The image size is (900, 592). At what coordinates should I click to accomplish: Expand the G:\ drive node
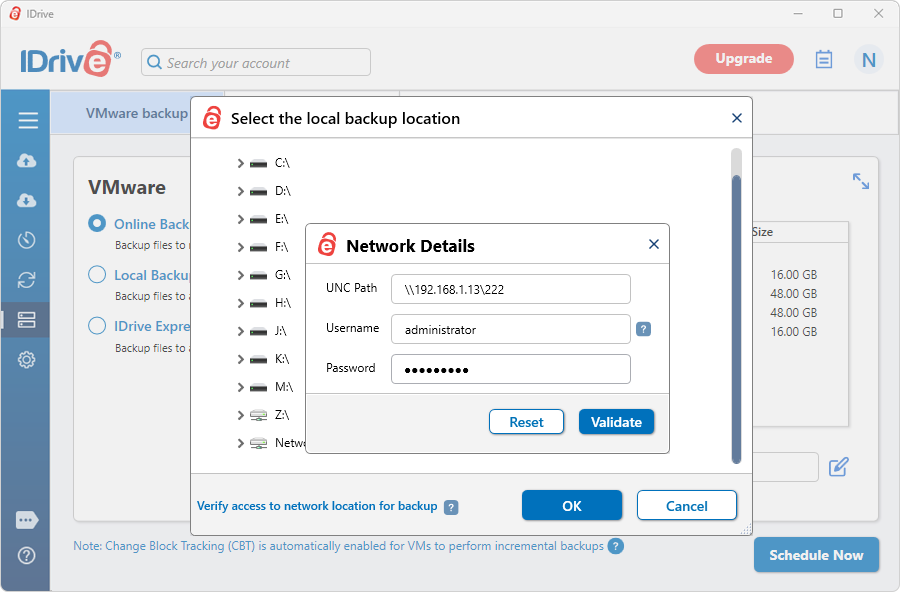tap(240, 276)
